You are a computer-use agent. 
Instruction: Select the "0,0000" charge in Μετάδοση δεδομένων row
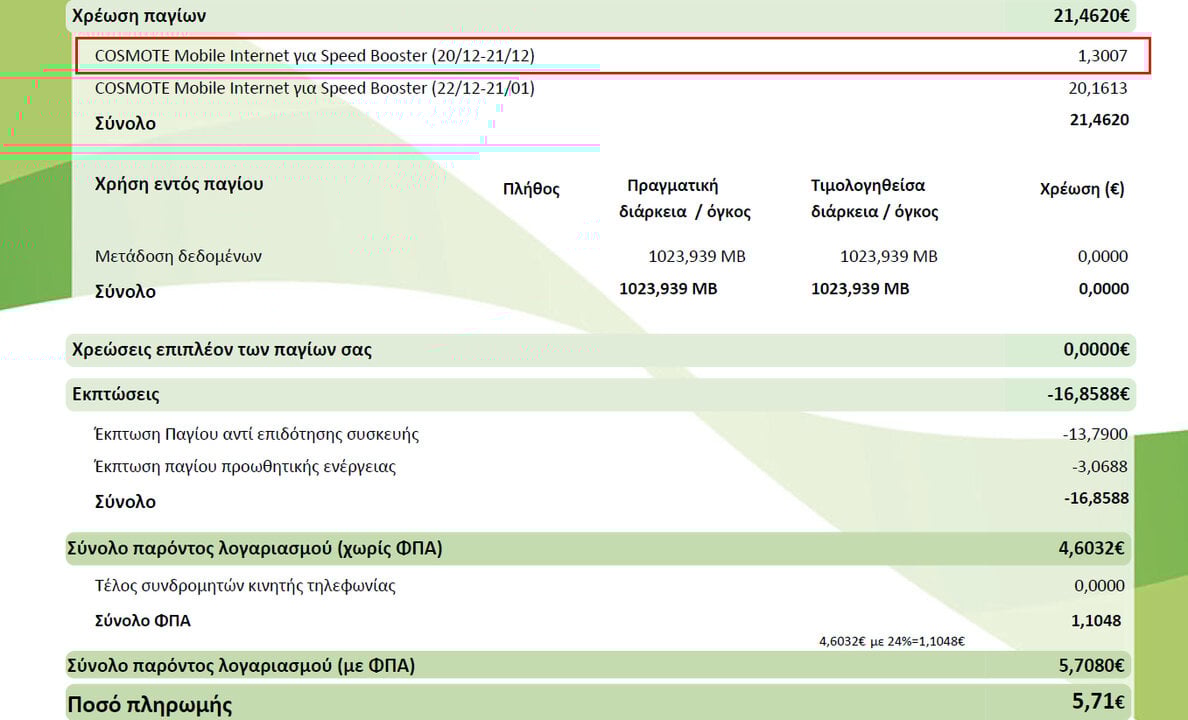pyautogui.click(x=1103, y=256)
